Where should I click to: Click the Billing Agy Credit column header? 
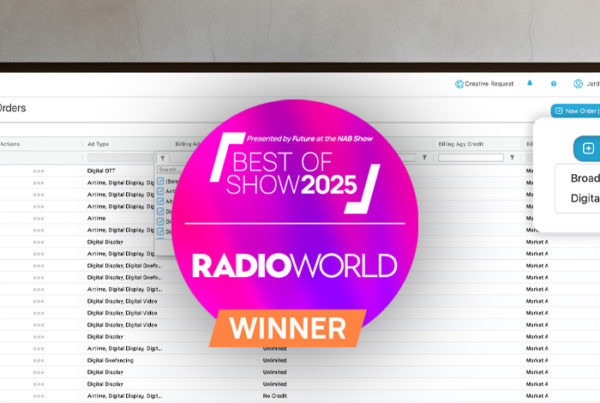click(x=461, y=144)
